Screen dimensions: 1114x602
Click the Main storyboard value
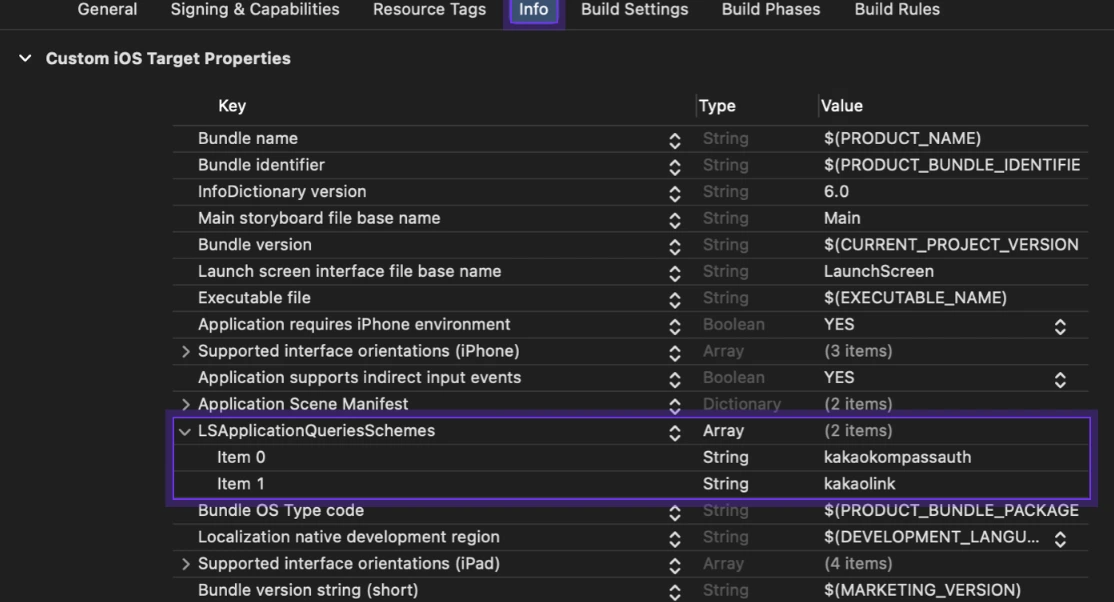tap(842, 218)
